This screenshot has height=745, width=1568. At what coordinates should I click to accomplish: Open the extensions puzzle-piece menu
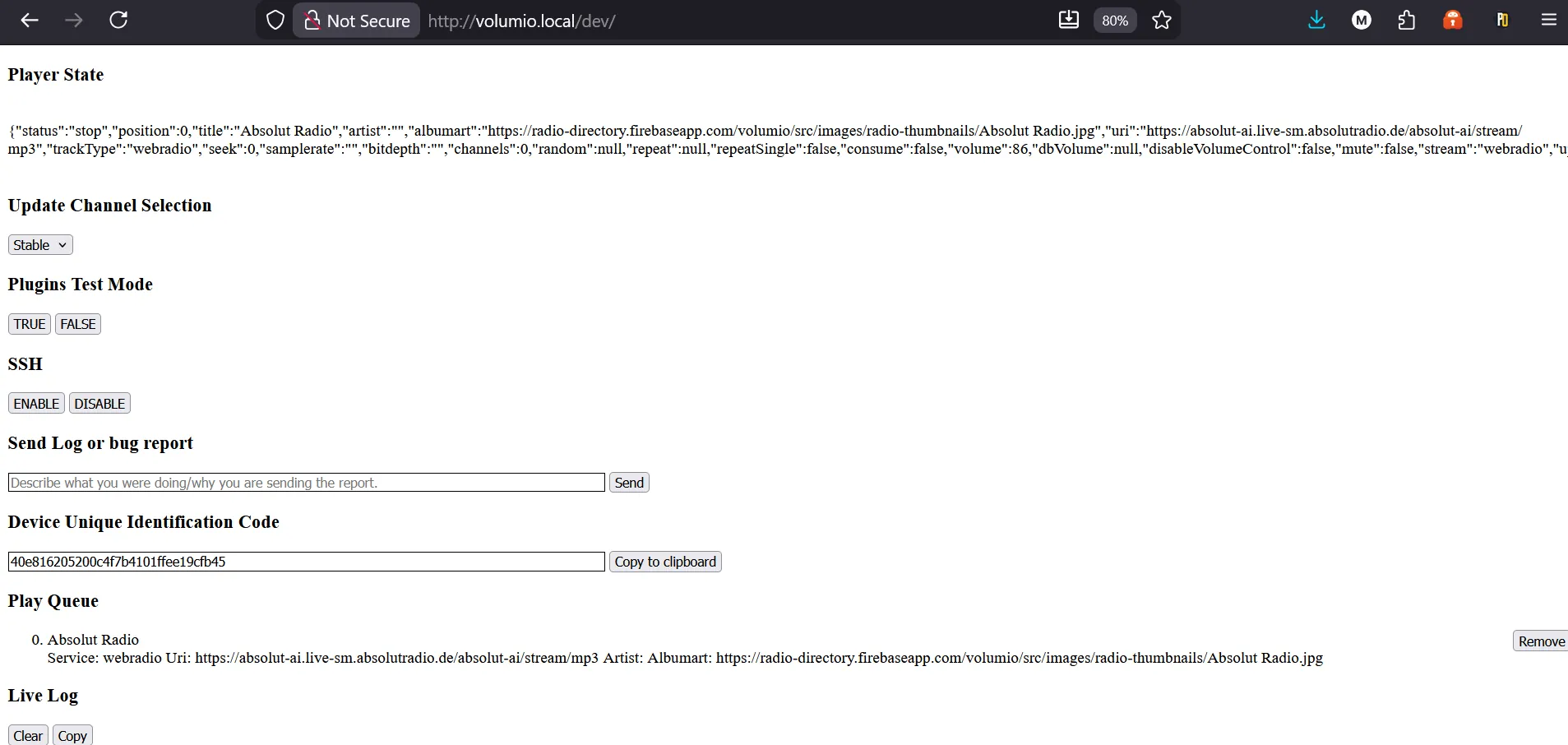click(x=1406, y=20)
